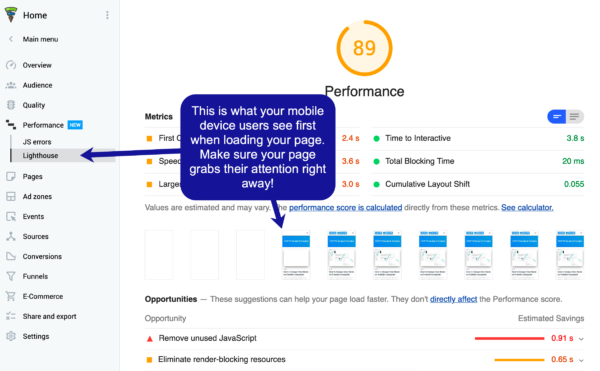Click the Settings gear icon
Viewport: 600px width, 371px height.
11,336
